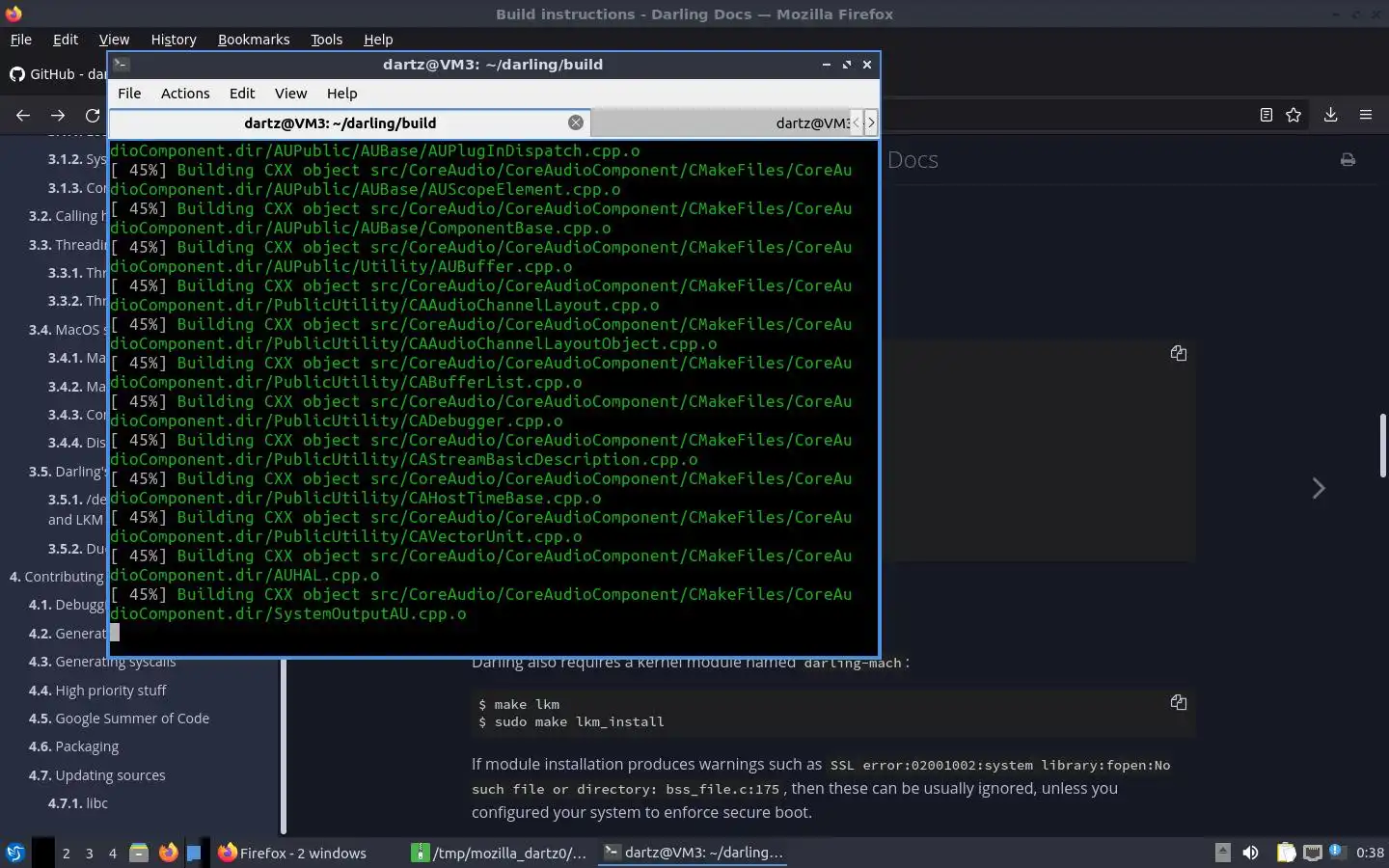Click the blue show-desktop taskbar icon

(194, 853)
